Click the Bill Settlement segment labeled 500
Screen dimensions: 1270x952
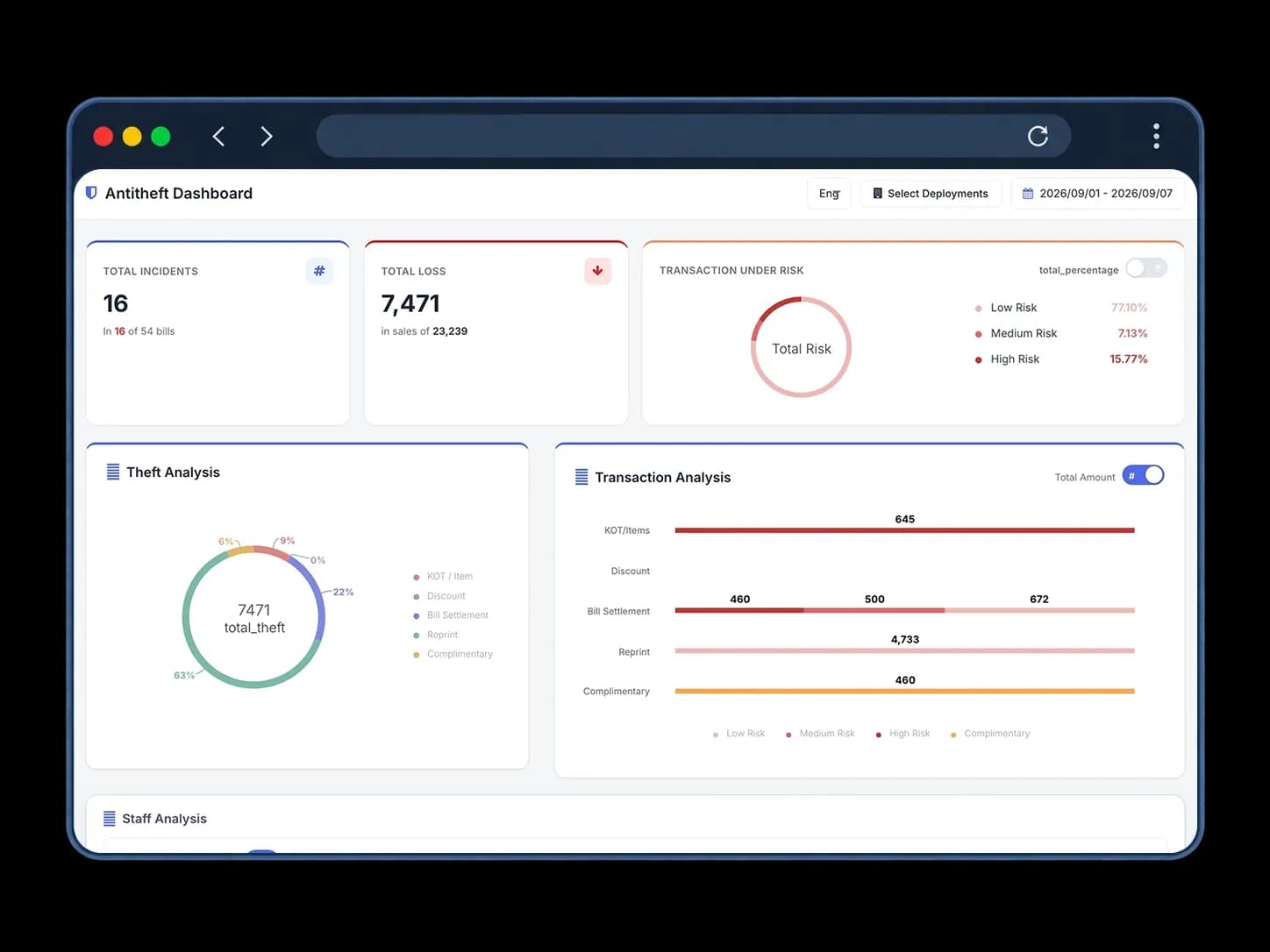pyautogui.click(x=874, y=610)
